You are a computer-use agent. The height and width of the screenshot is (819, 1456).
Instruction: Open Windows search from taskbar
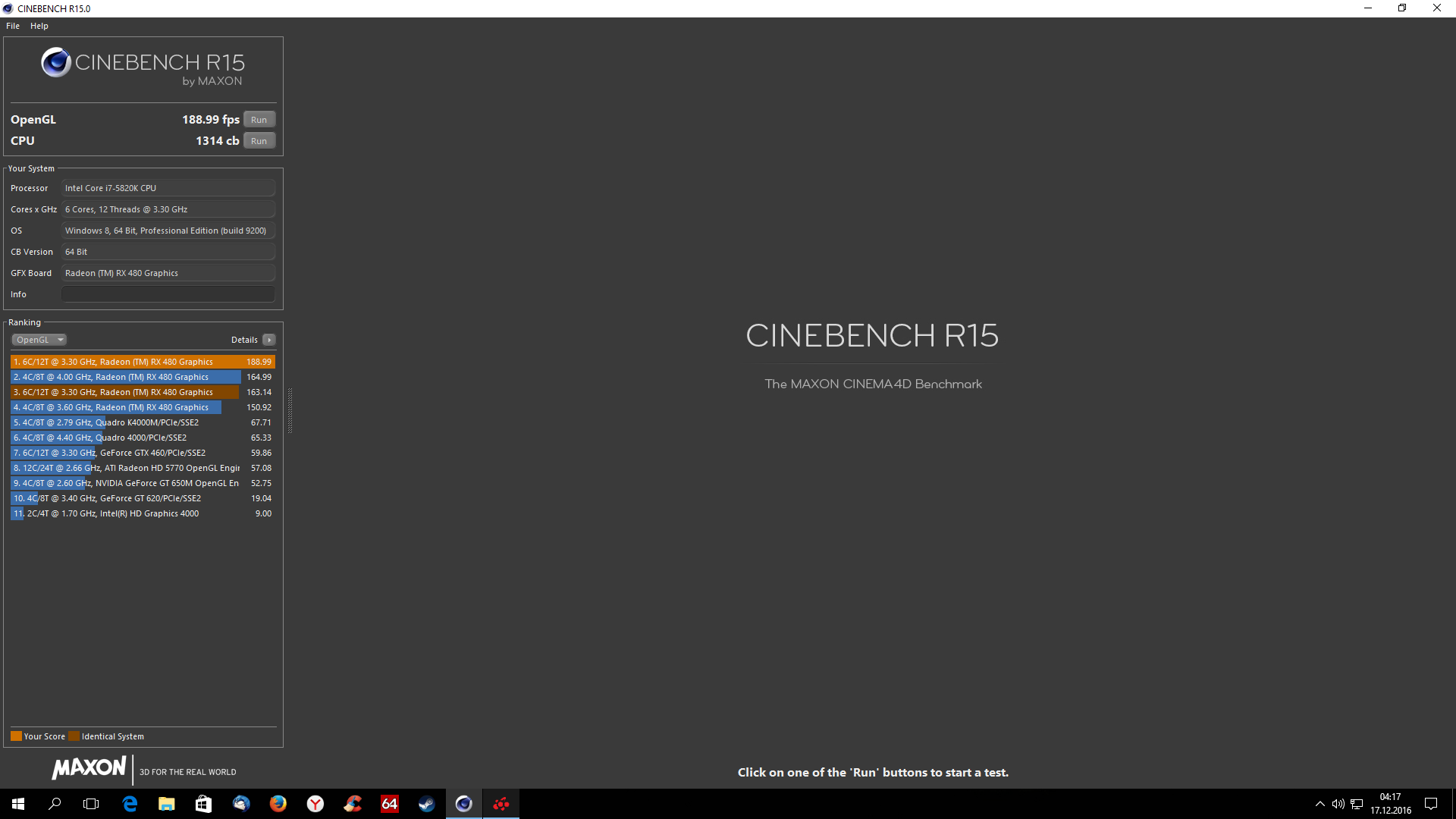click(55, 804)
